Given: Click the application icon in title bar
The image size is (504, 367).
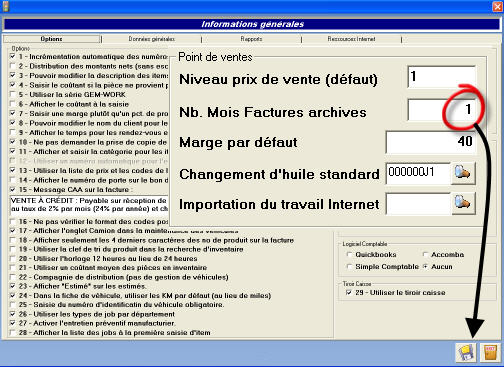Looking at the screenshot, I should tap(5, 6).
